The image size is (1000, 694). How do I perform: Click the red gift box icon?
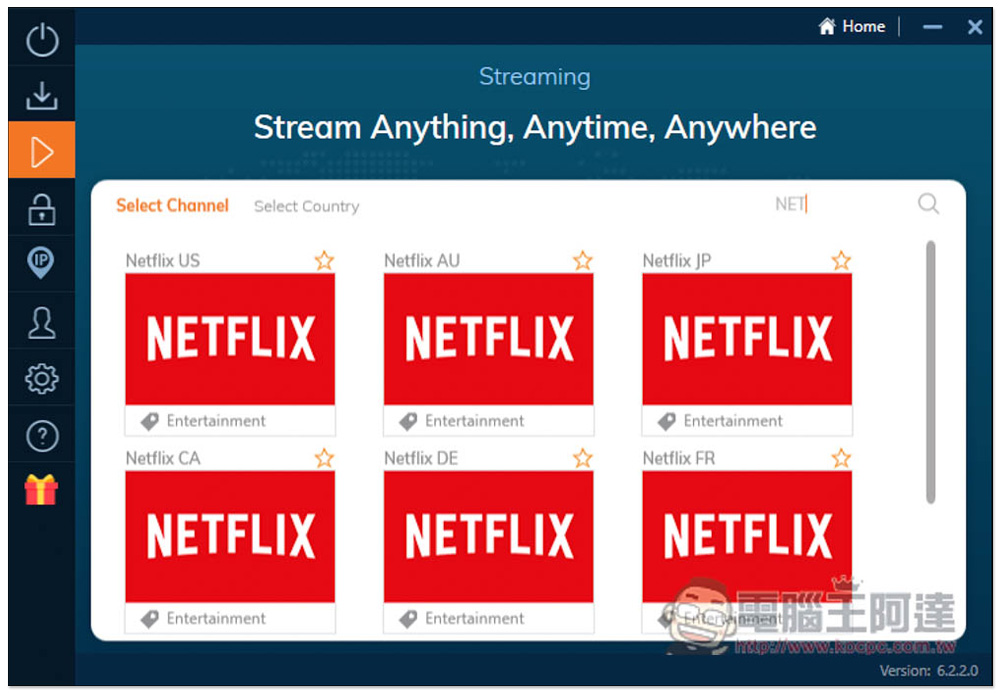click(41, 490)
